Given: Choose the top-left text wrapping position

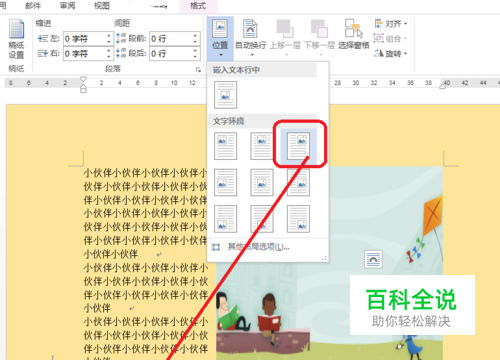Looking at the screenshot, I should coord(226,146).
